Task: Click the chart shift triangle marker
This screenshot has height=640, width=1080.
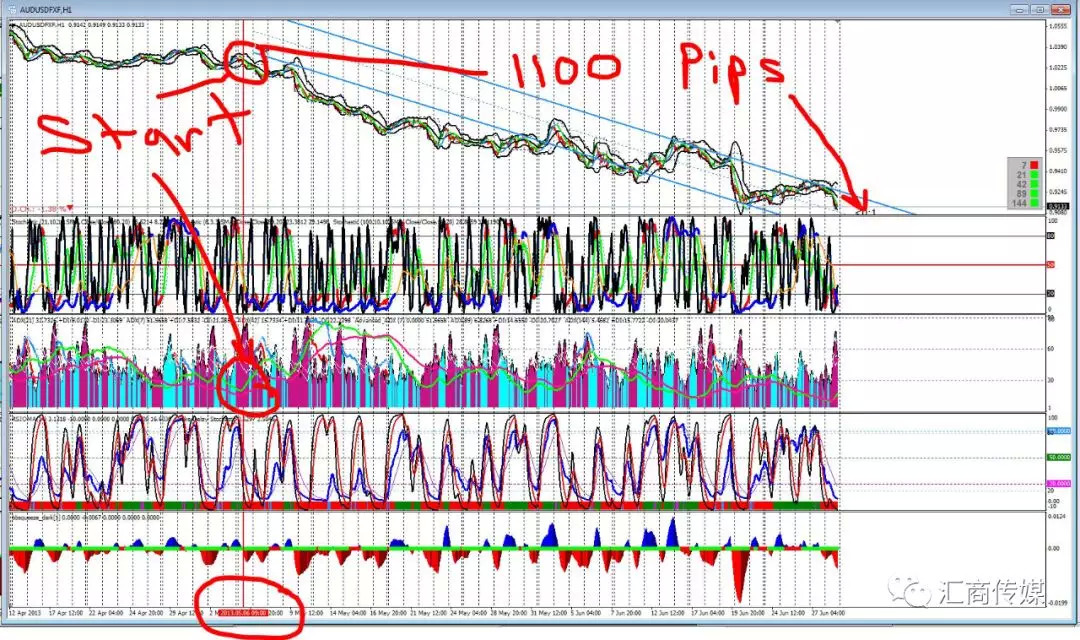Action: [x=838, y=22]
